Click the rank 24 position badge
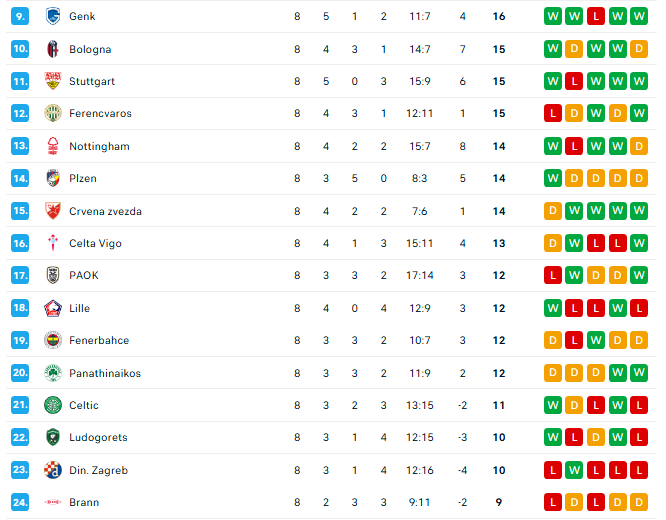666x520 pixels. [20, 502]
